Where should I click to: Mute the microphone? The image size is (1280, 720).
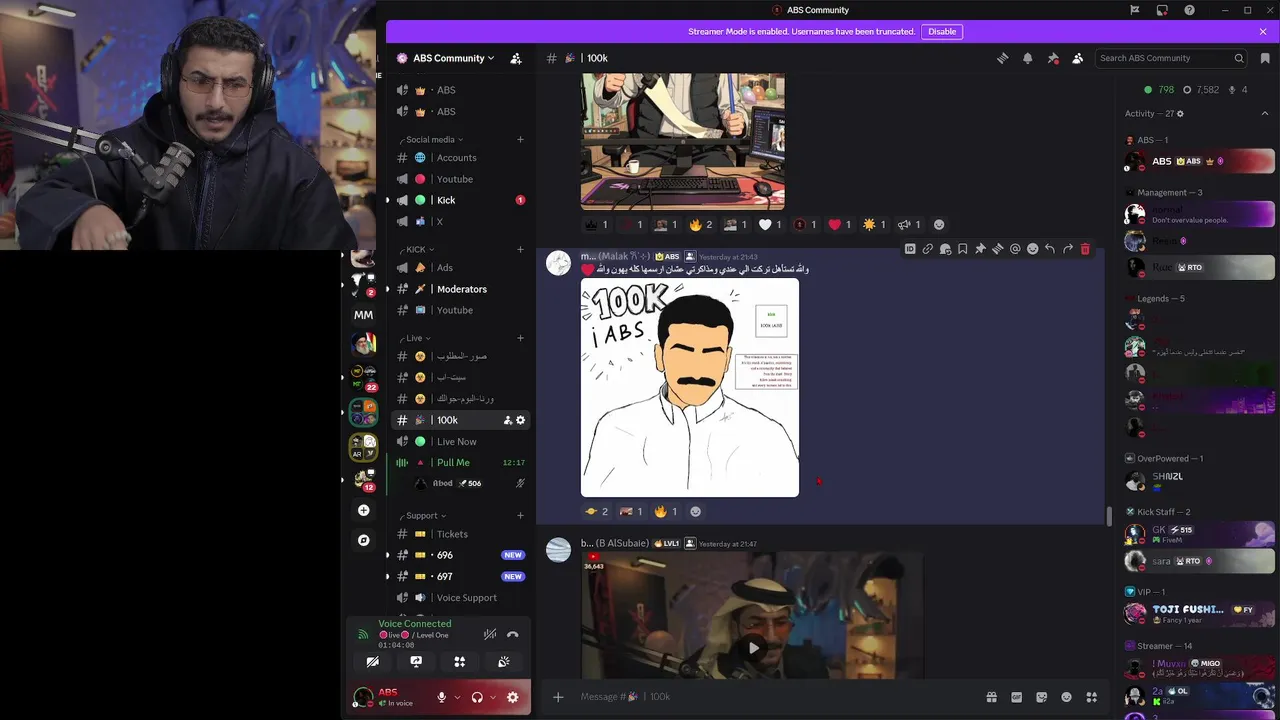coord(441,697)
